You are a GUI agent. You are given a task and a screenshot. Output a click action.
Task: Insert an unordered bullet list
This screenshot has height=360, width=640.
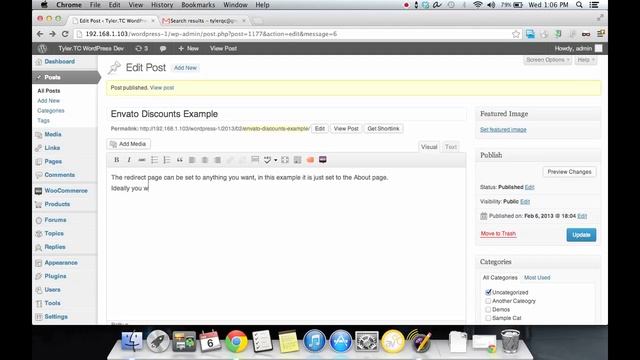(x=154, y=160)
